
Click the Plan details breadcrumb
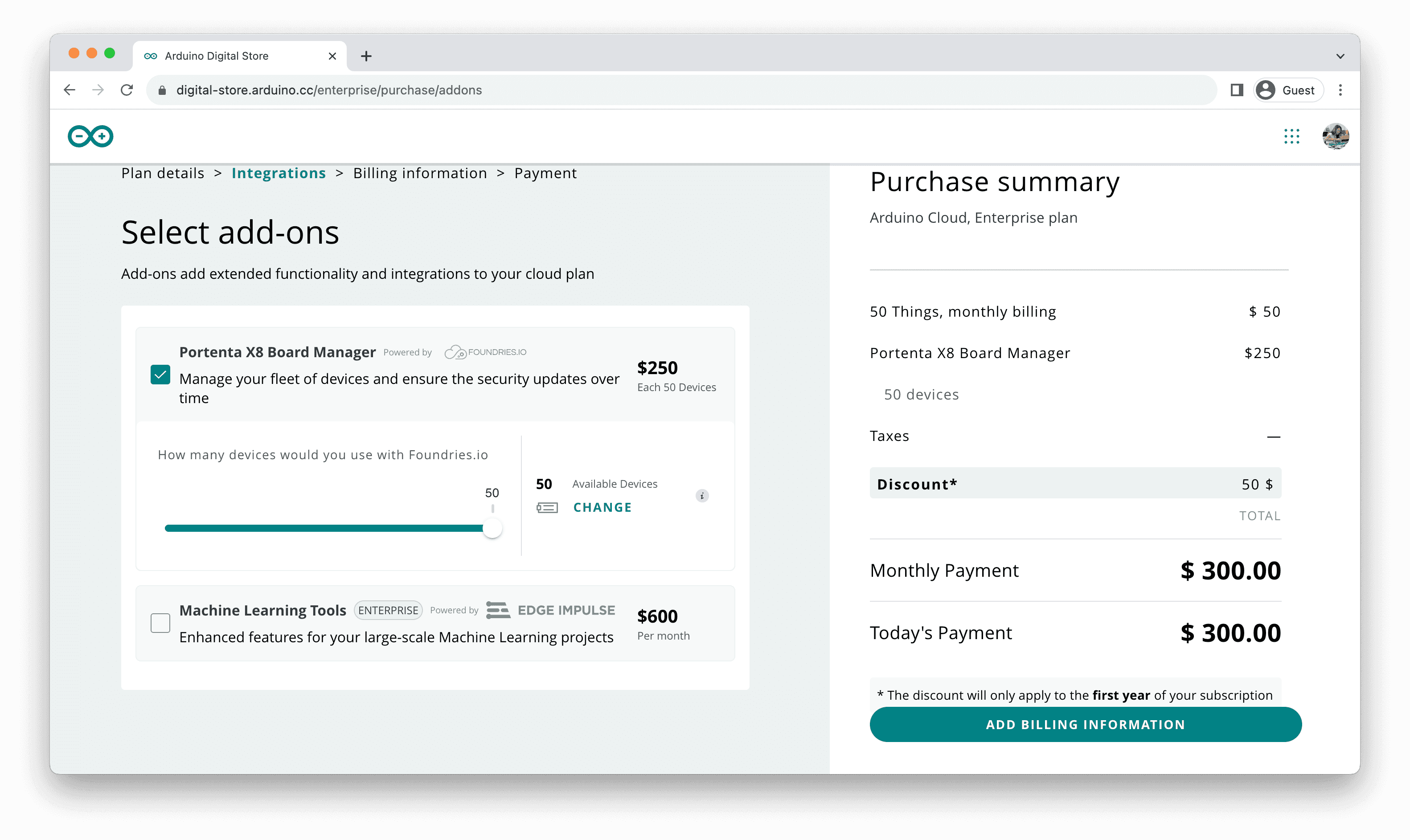[x=163, y=173]
